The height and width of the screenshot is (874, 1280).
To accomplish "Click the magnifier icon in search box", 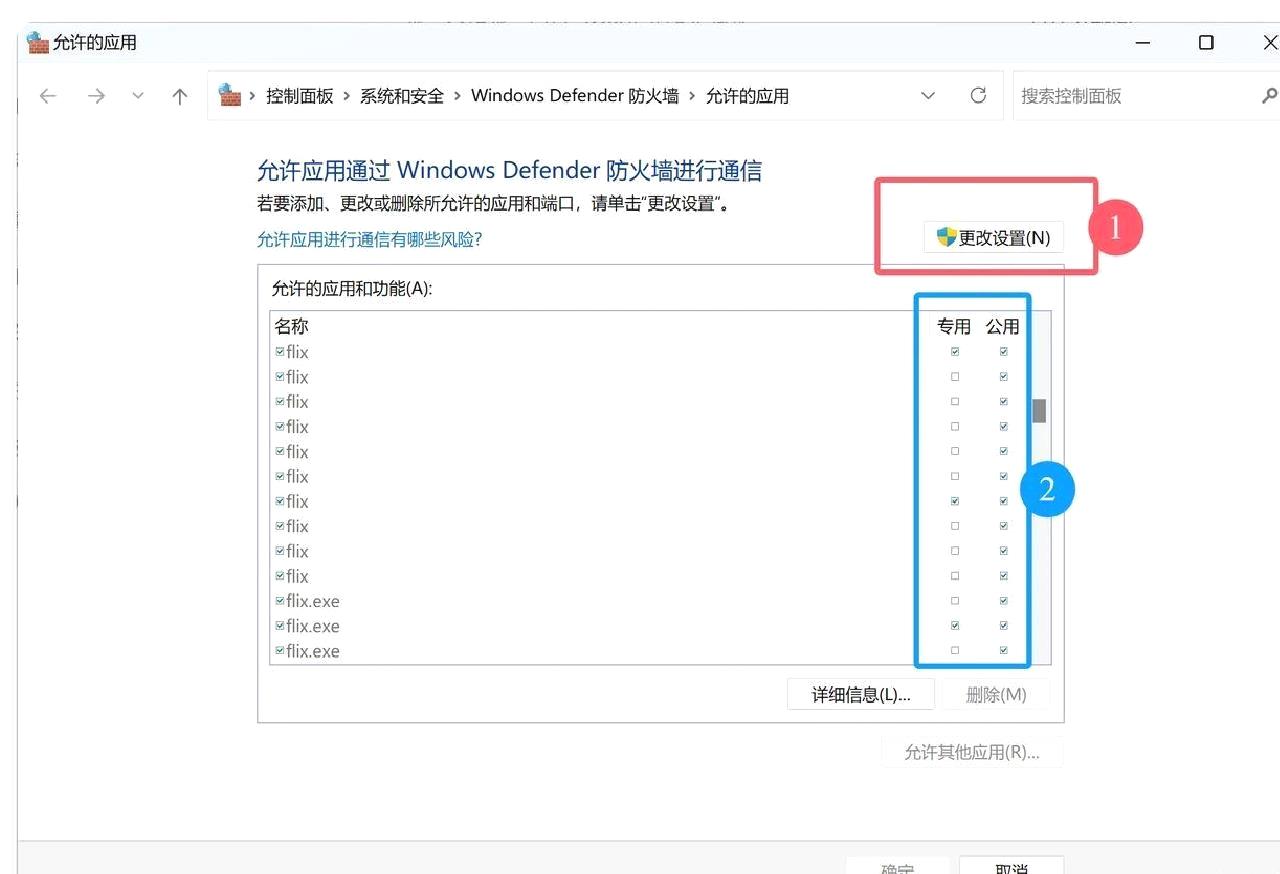I will (1269, 96).
